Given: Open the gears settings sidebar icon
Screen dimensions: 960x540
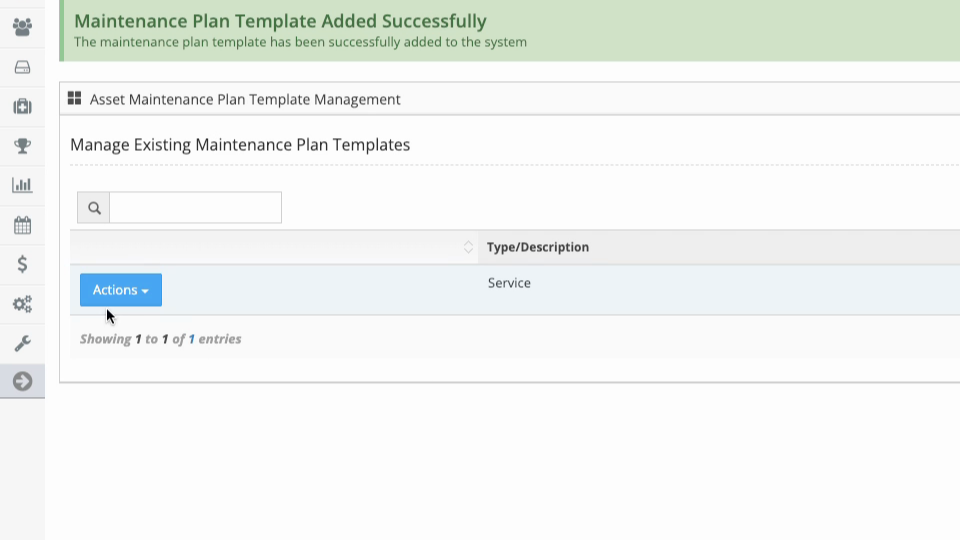Looking at the screenshot, I should point(23,304).
